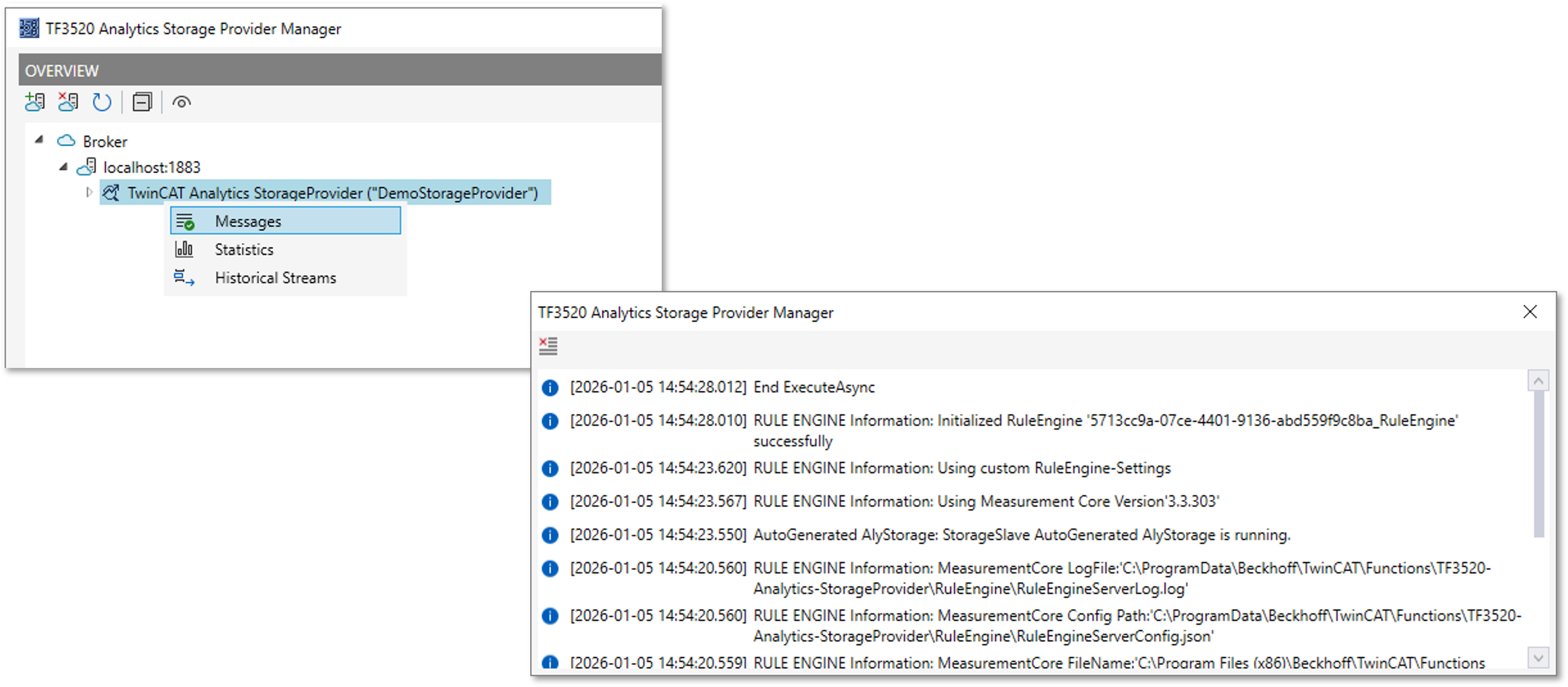Select the localhost:1883 tree item

[x=152, y=167]
